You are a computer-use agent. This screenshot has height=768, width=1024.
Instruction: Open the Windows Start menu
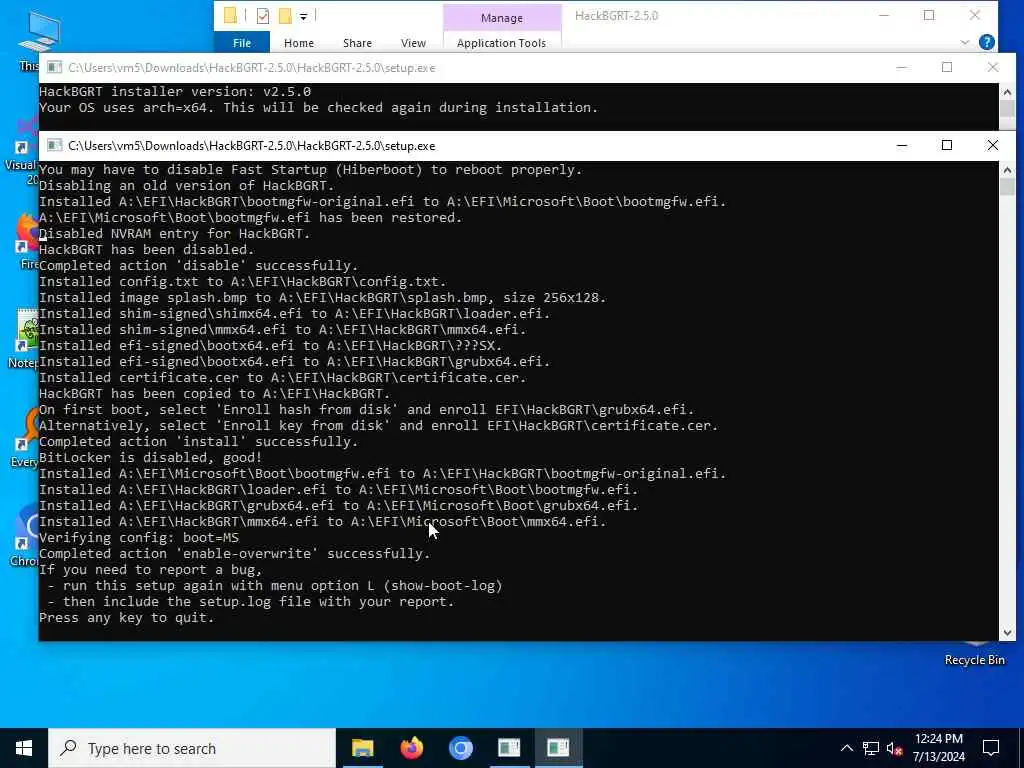pos(24,748)
